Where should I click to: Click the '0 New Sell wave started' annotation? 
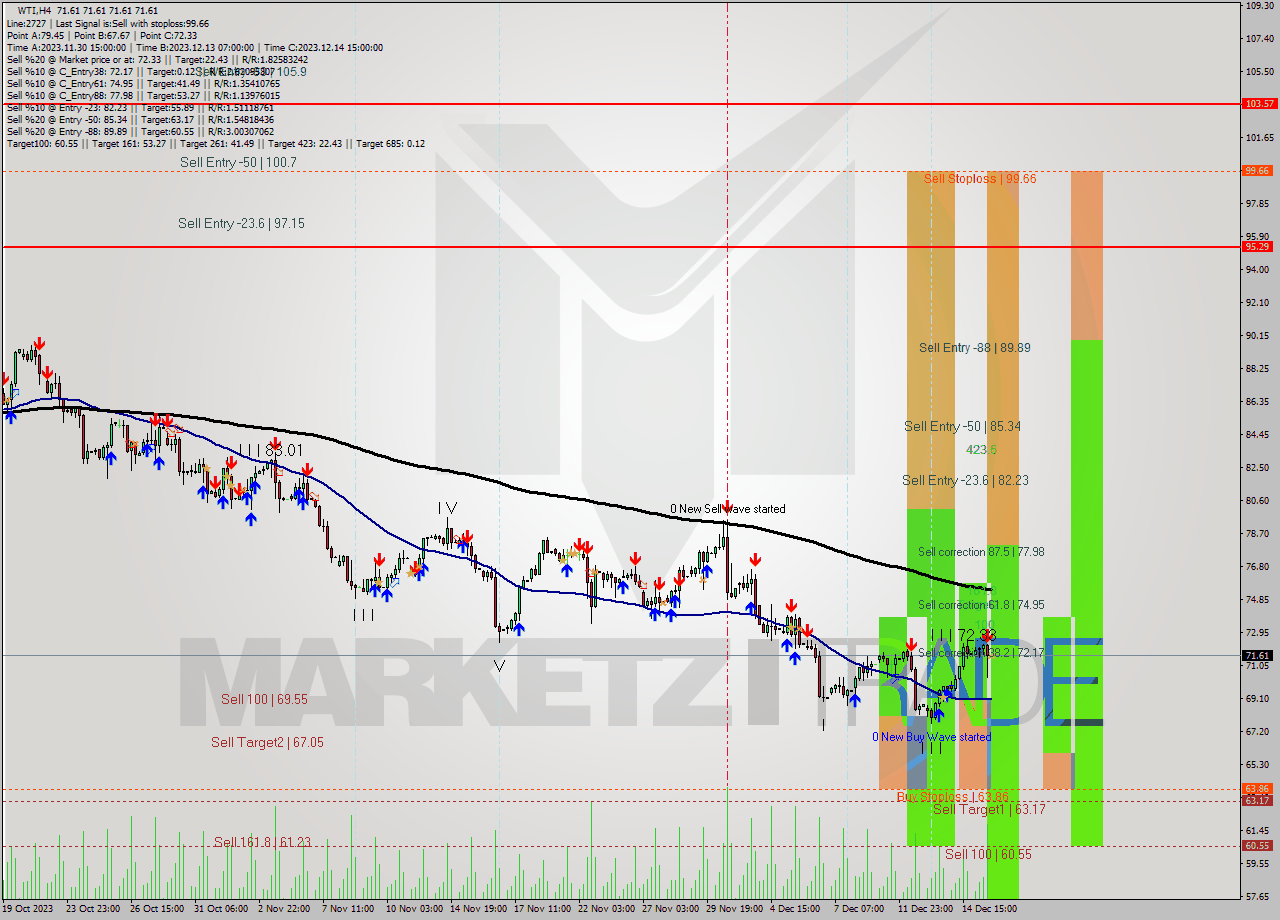pos(727,509)
